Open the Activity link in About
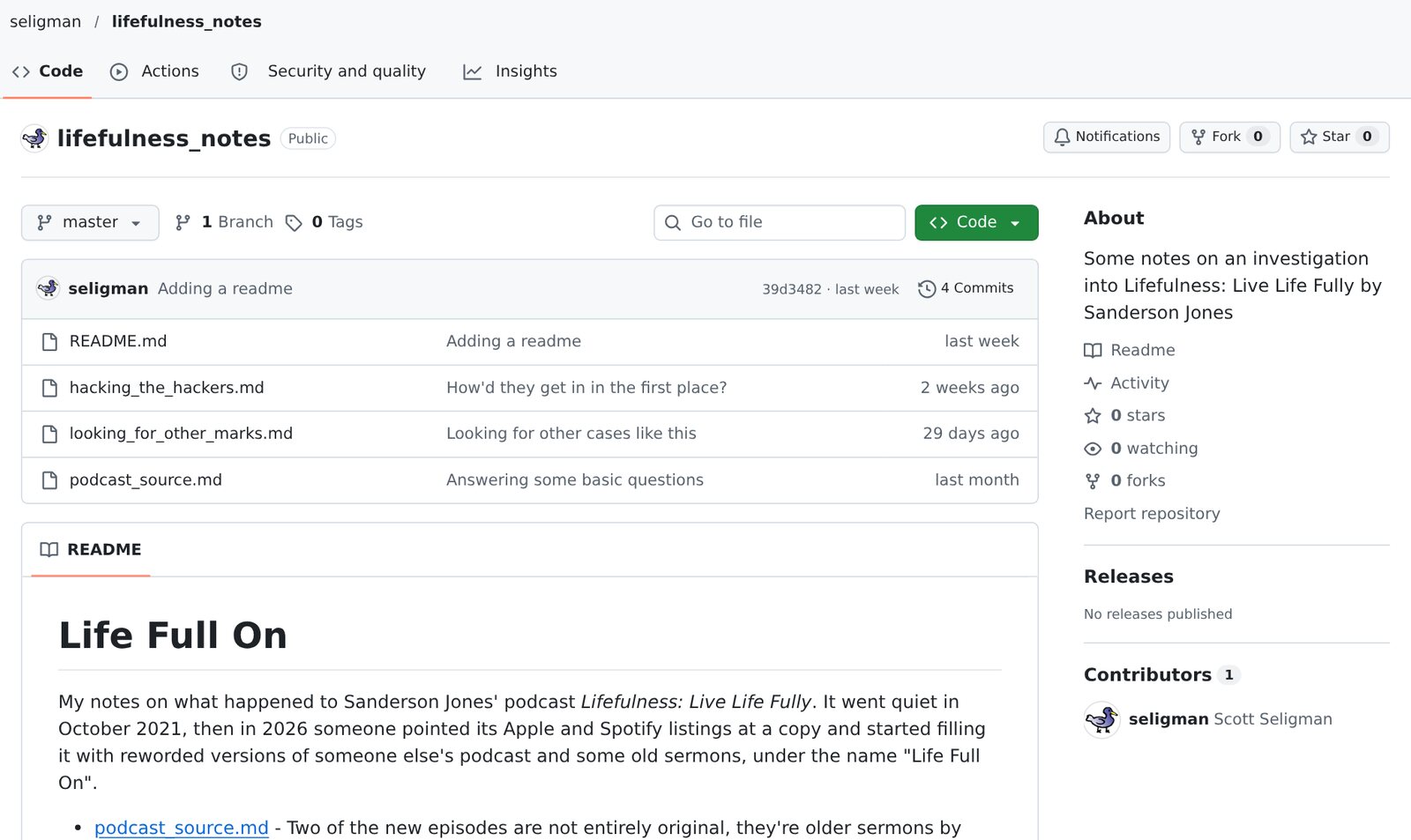Viewport: 1411px width, 840px height. click(1127, 383)
